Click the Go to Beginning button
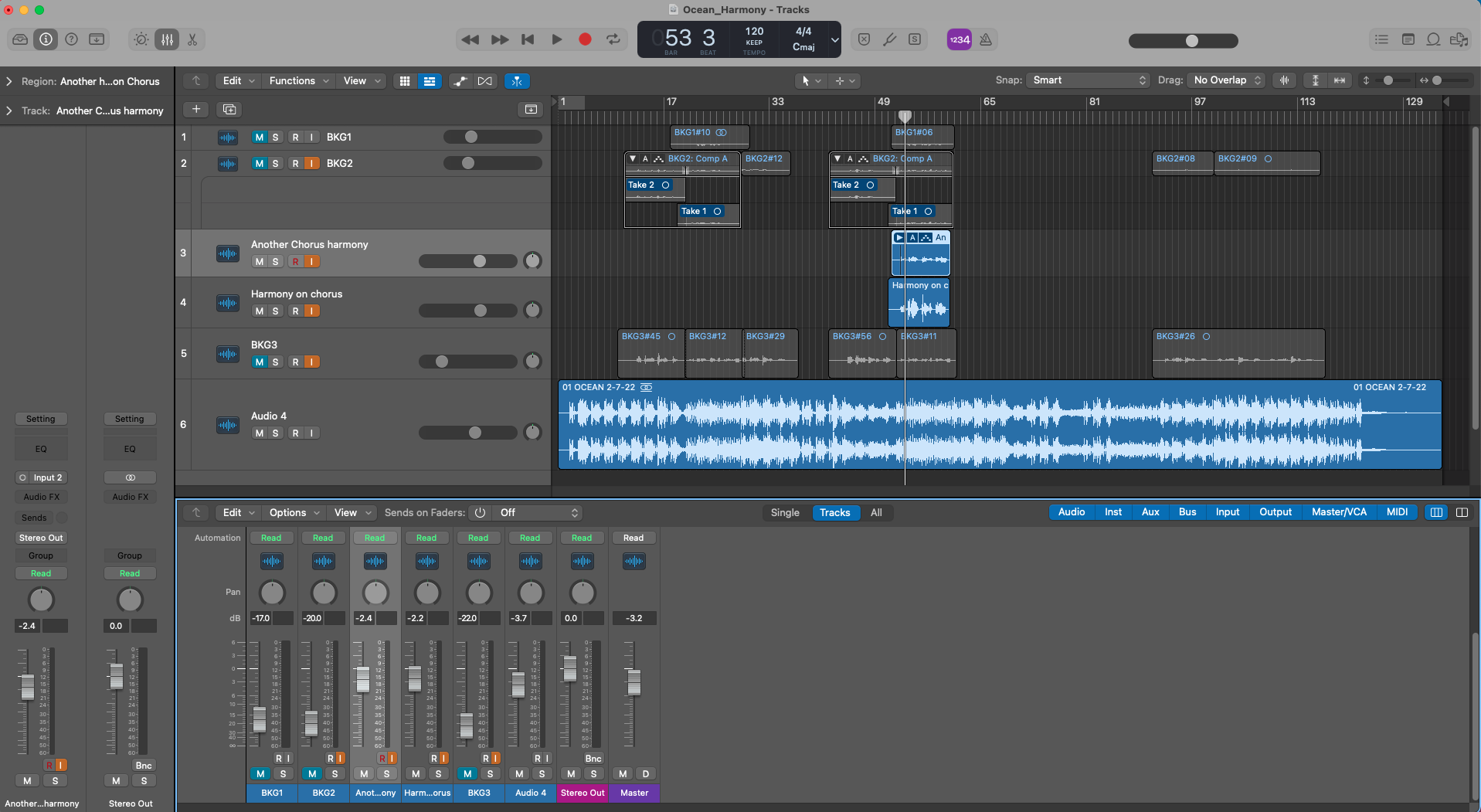 528,39
